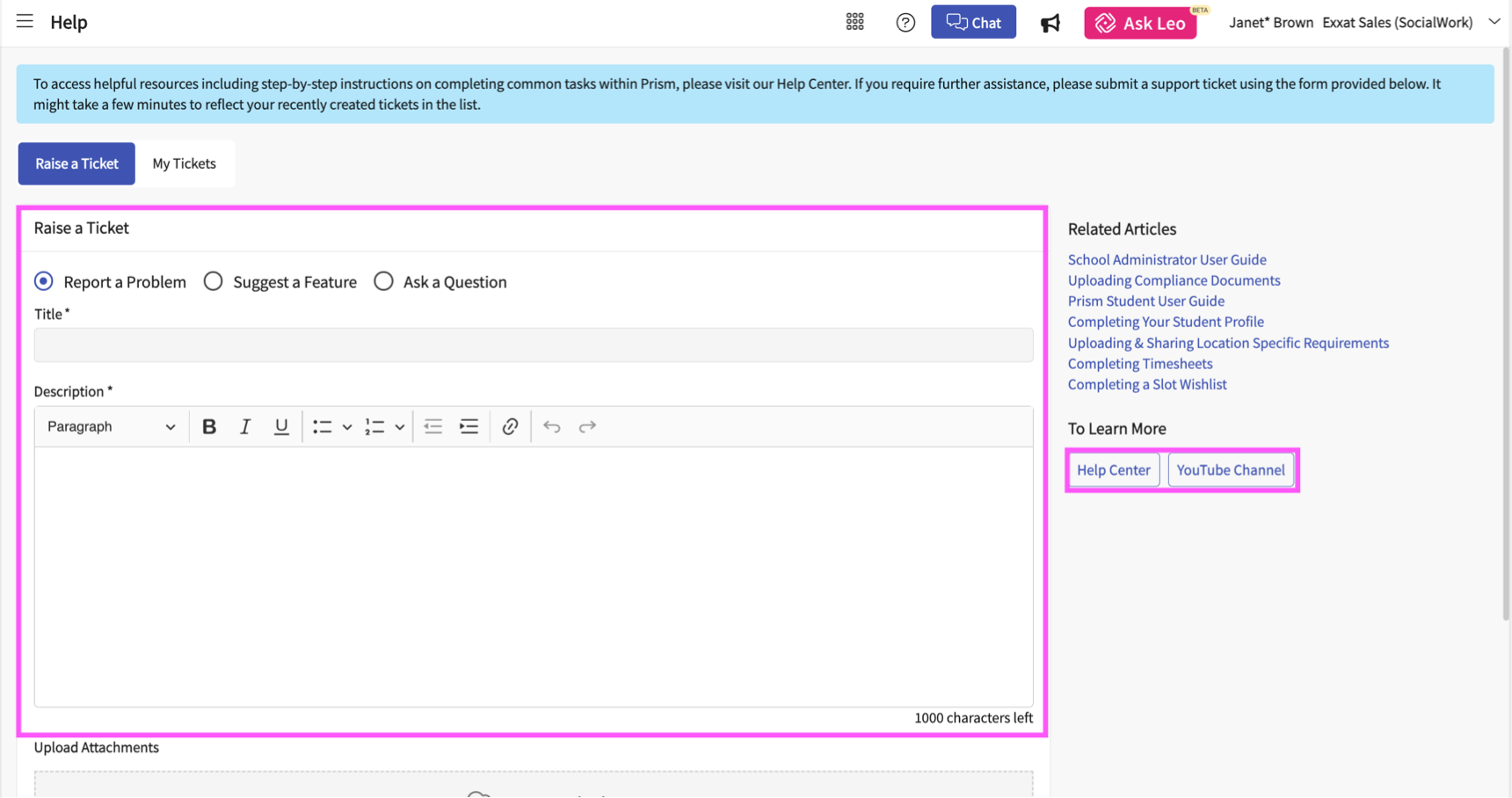This screenshot has width=1512, height=798.
Task: Open the hamburger menu beside Help
Action: coord(24,21)
